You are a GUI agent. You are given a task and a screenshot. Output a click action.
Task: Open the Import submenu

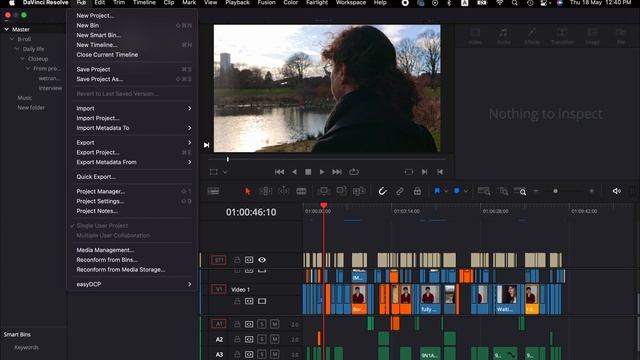tap(133, 109)
